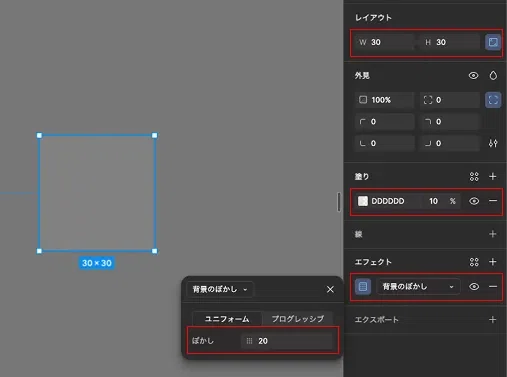507x377 pixels.
Task: Click the 塗り section heading
Action: click(x=362, y=176)
